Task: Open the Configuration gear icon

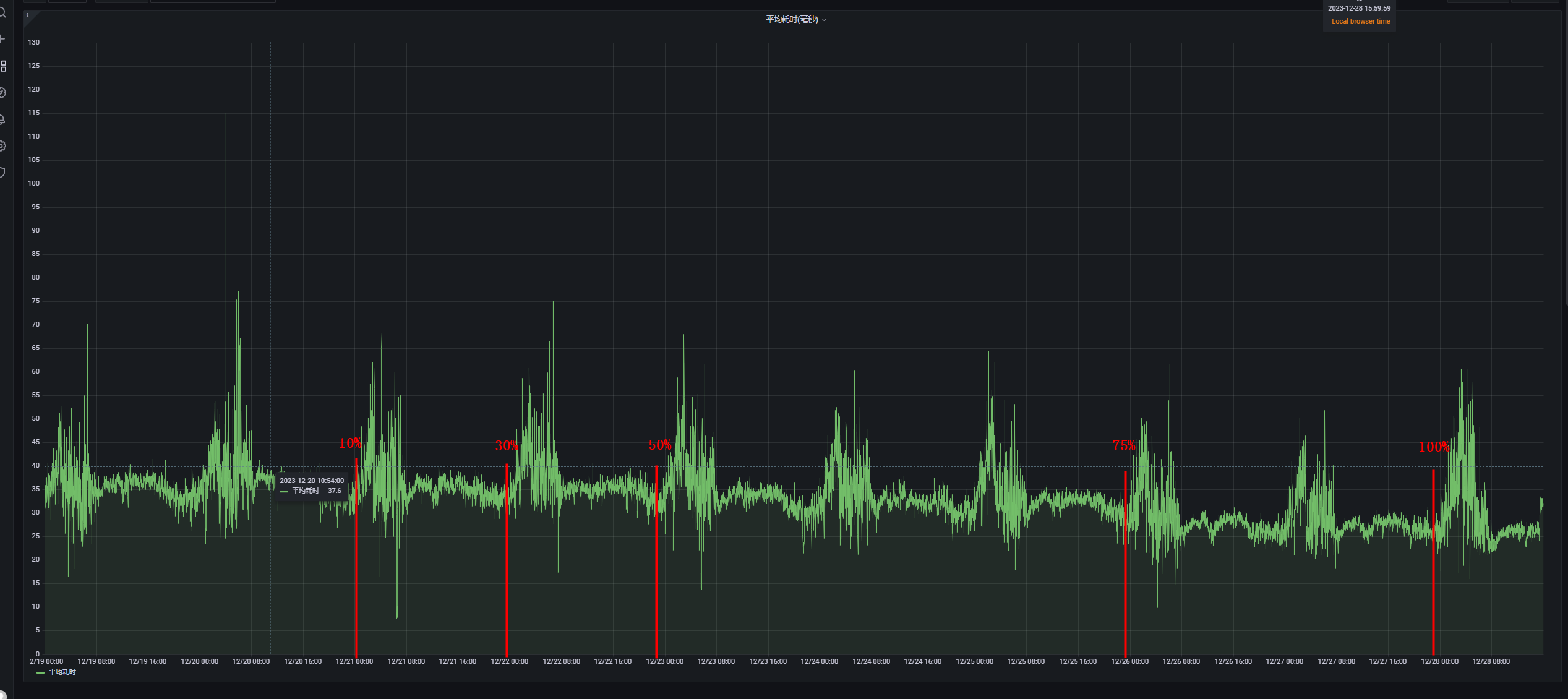Action: [2, 146]
